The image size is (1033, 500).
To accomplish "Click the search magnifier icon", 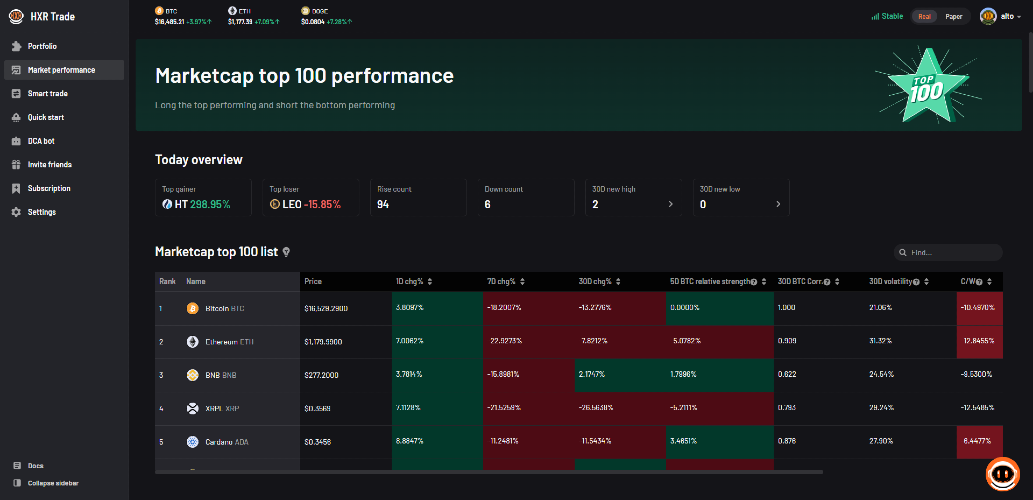I will [902, 252].
